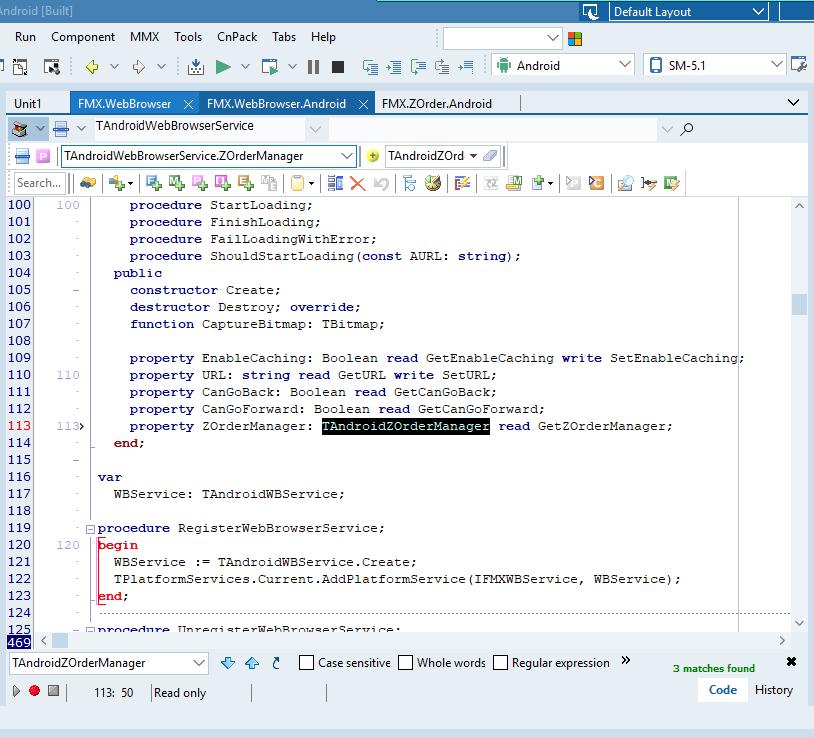Click the eraser icon beside TAndroidZOrd
The image size is (814, 737).
click(490, 156)
